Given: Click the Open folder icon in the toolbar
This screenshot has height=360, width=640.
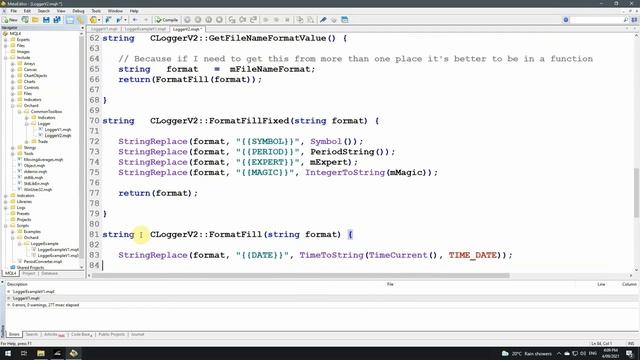Looking at the screenshot, I should 36,20.
